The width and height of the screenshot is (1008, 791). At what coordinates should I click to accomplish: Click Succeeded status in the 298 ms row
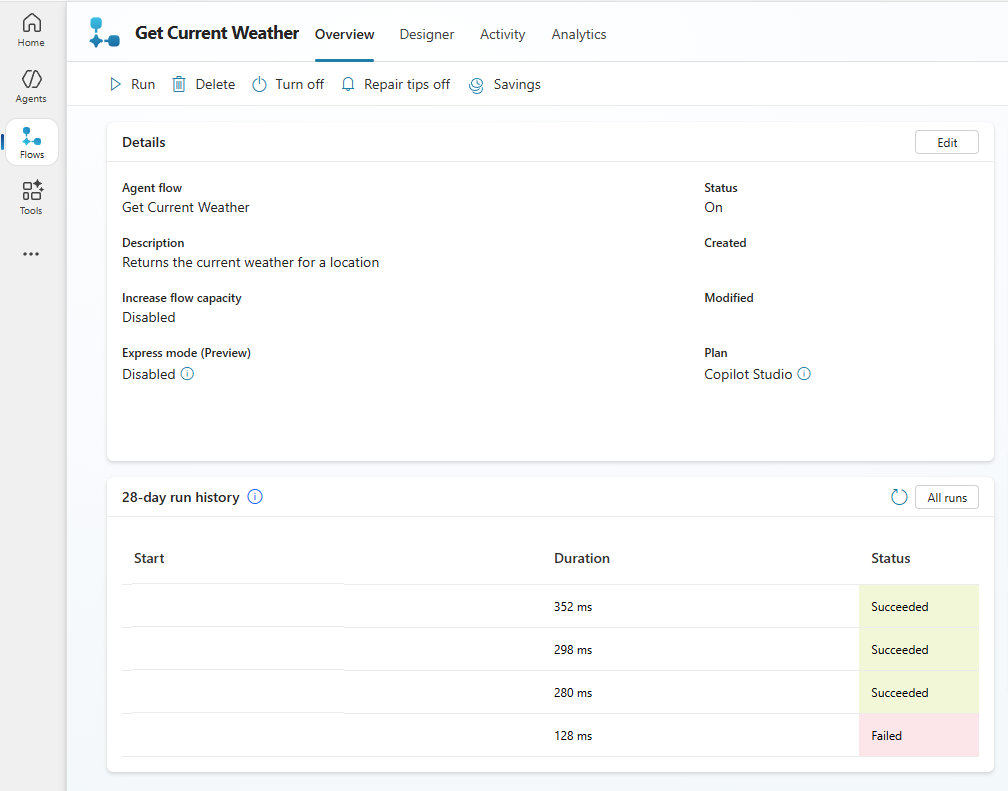tap(919, 650)
